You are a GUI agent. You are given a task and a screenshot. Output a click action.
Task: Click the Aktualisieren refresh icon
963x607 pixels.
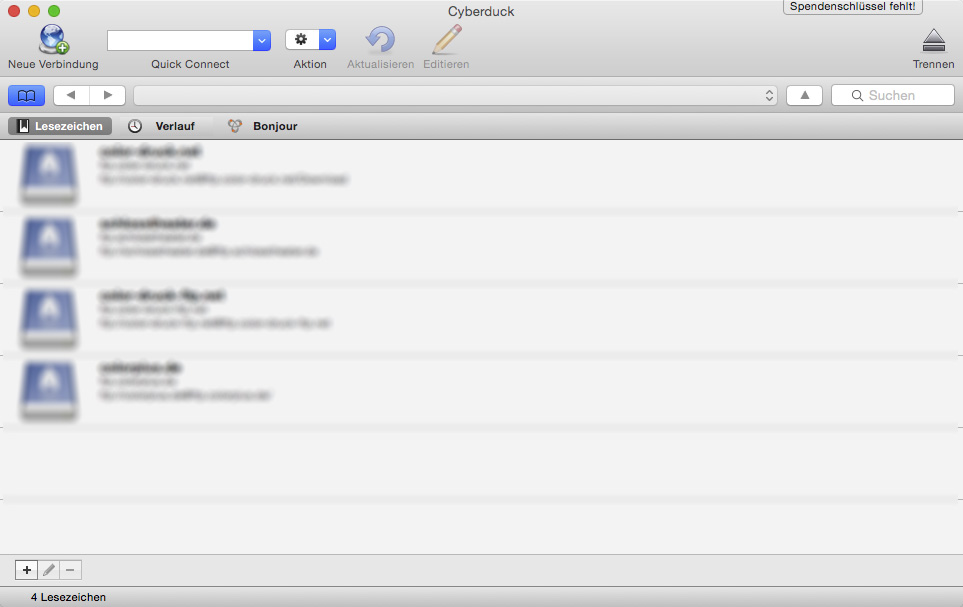380,40
